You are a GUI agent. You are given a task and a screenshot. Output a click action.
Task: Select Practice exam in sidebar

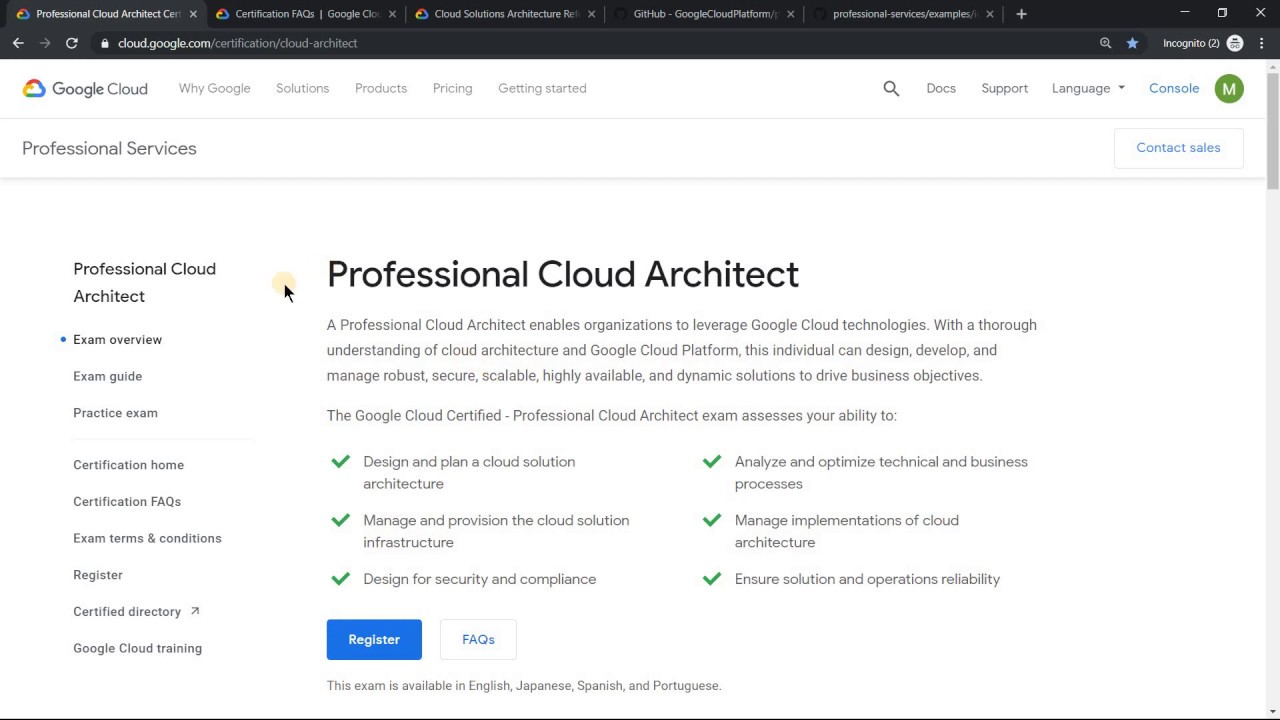coord(115,413)
